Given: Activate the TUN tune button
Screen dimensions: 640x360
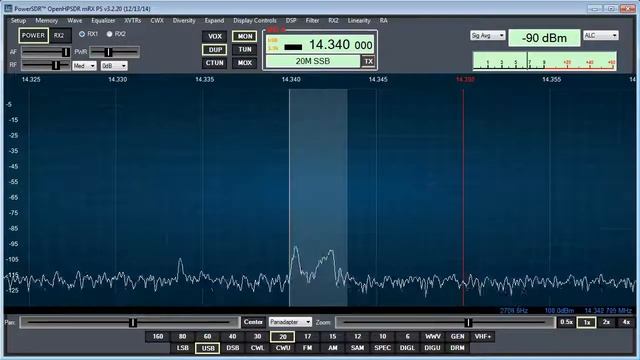Looking at the screenshot, I should point(244,50).
